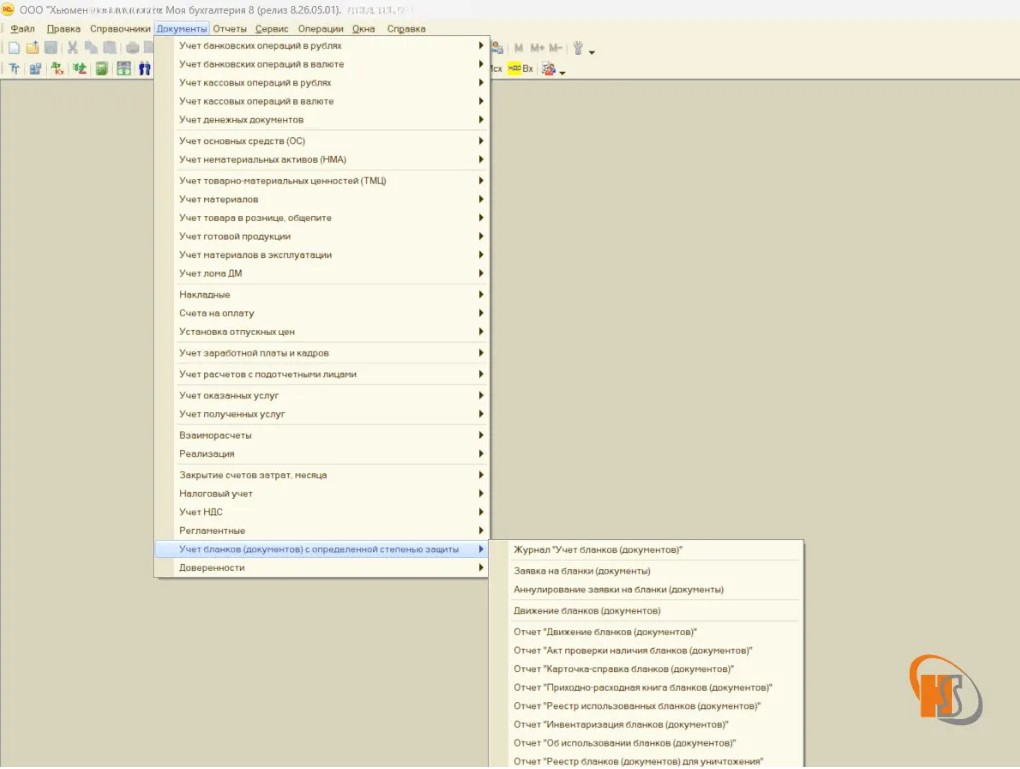Select Учет банковских операций в рублях
The width and height of the screenshot is (1020, 769).
322,46
